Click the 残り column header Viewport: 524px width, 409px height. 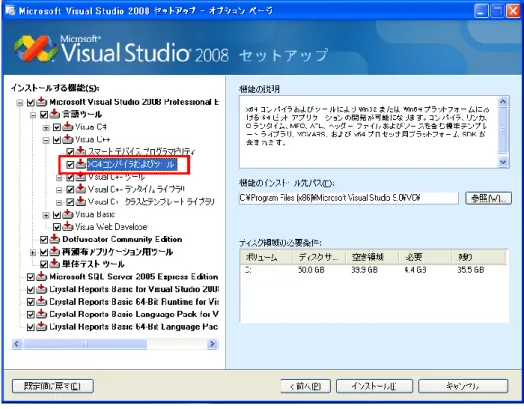tap(479, 257)
